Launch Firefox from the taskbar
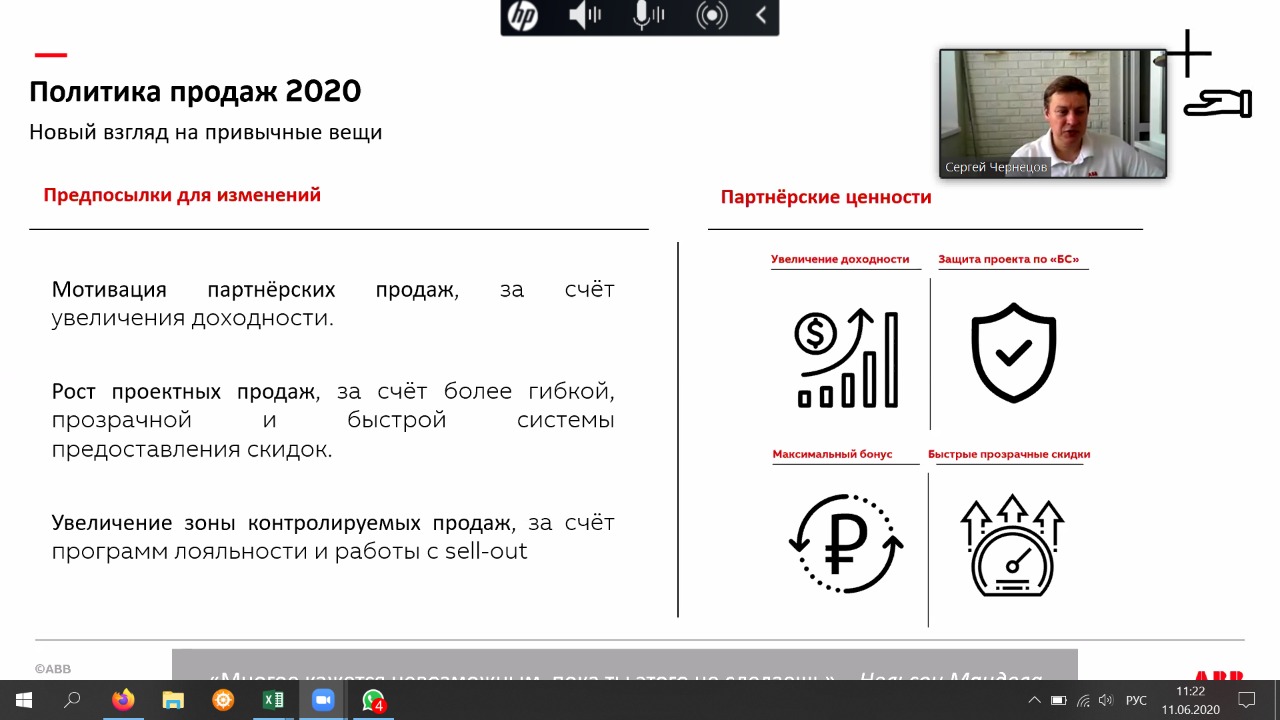Viewport: 1280px width, 720px height. [123, 700]
